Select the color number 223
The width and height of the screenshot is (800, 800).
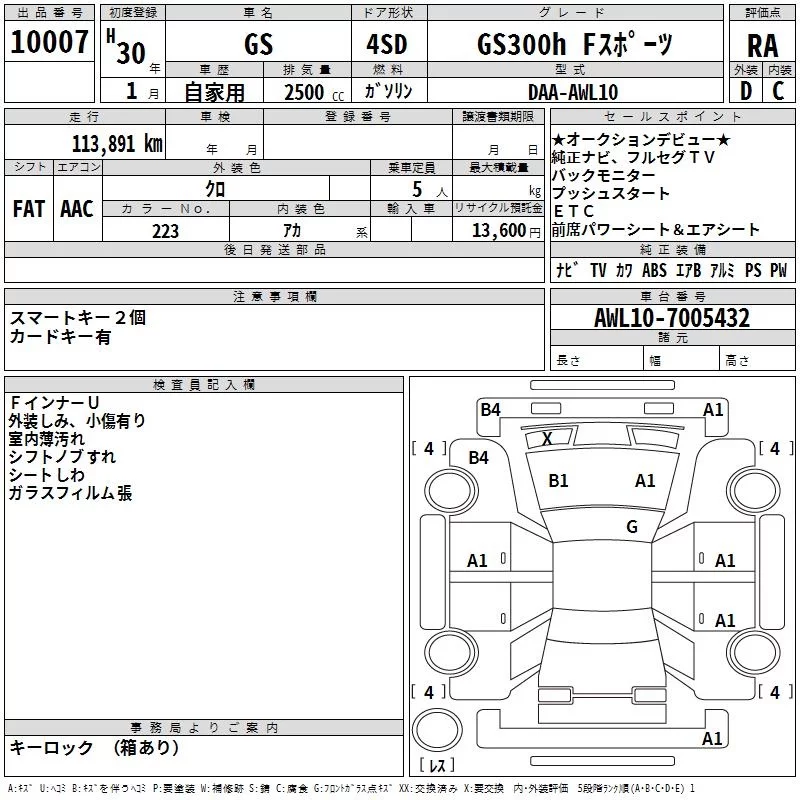pos(165,231)
